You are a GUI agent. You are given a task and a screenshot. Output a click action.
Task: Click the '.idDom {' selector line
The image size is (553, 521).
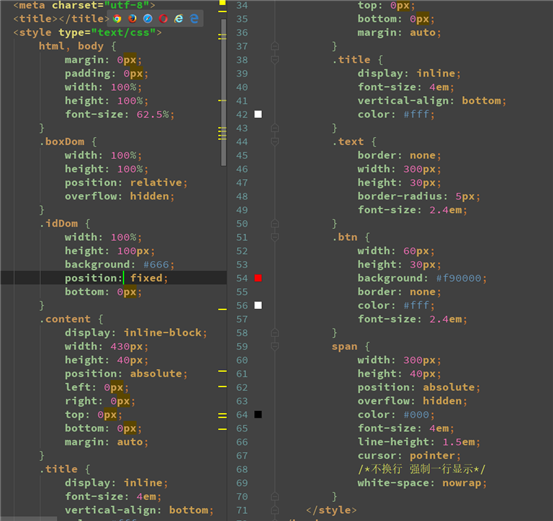pyautogui.click(x=65, y=223)
